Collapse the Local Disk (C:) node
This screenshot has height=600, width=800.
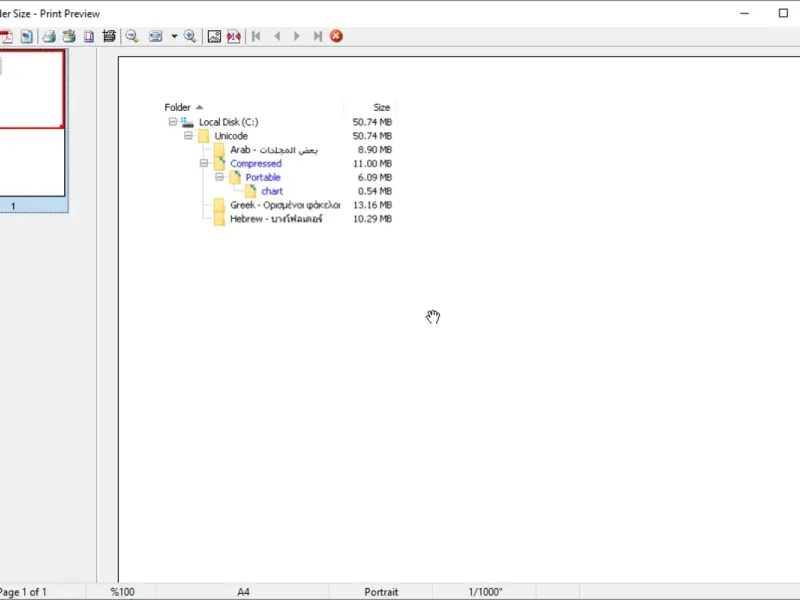[173, 122]
